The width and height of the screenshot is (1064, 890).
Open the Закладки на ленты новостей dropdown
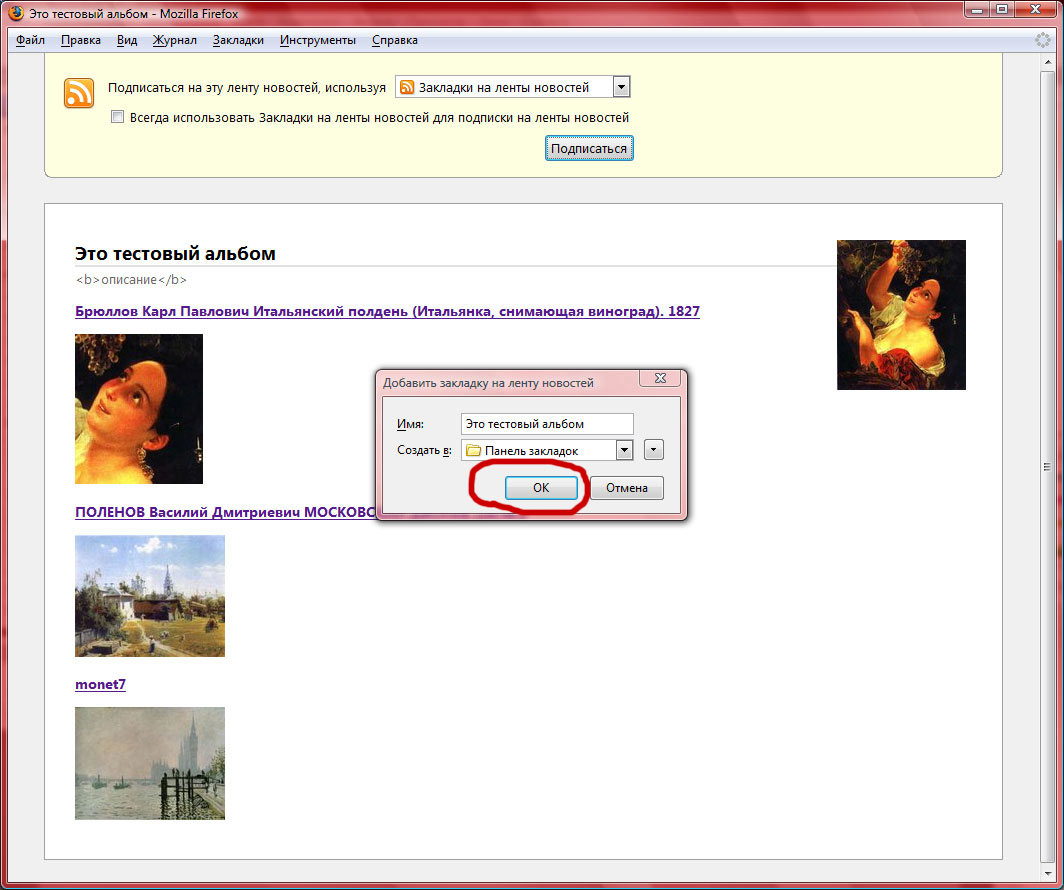[x=513, y=87]
